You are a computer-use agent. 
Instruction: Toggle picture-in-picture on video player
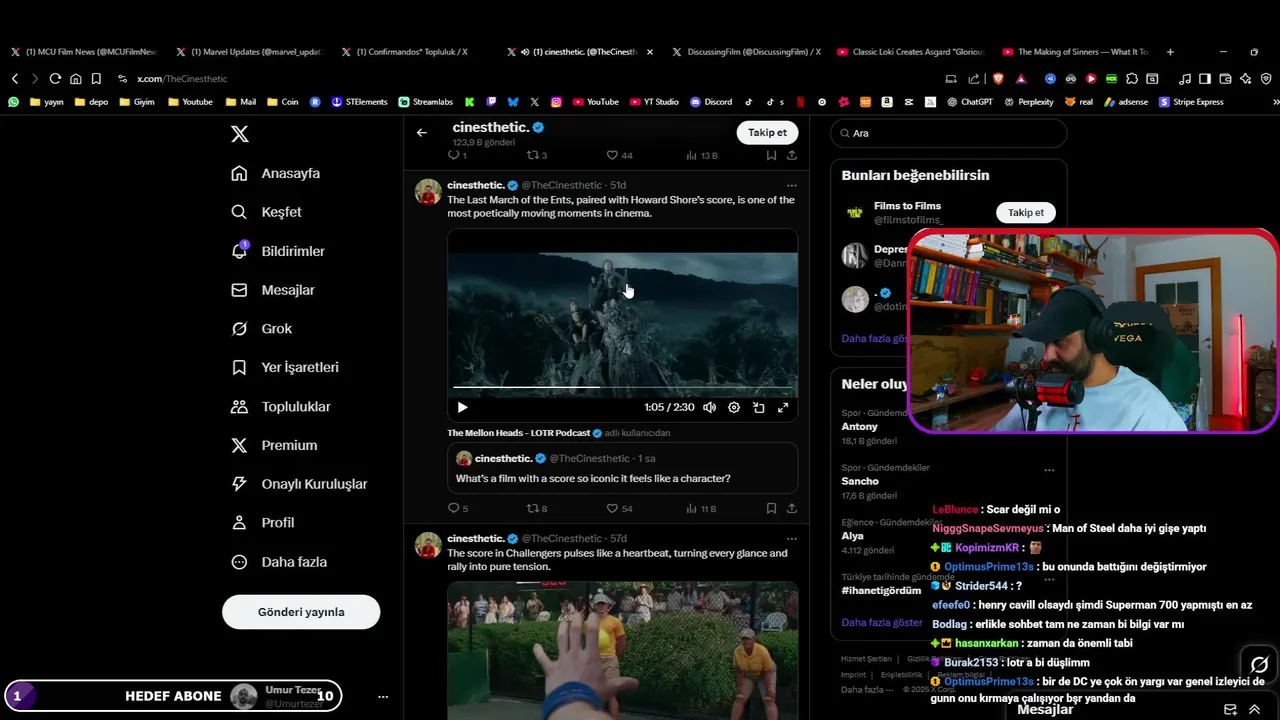click(759, 407)
